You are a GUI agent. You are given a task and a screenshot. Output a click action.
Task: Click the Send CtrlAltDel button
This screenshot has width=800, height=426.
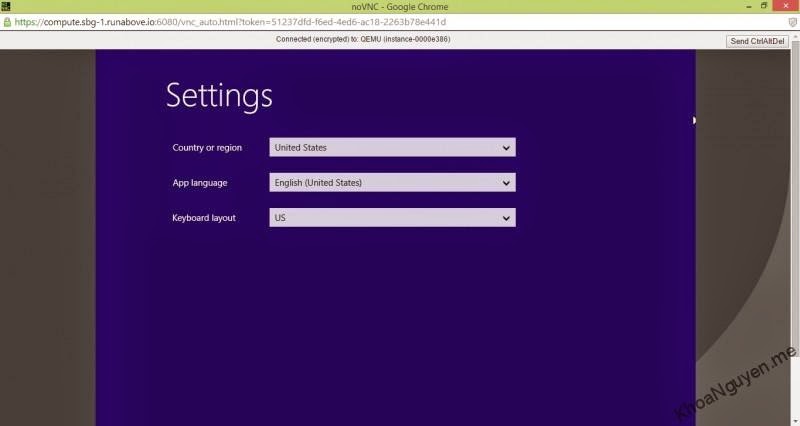pyautogui.click(x=757, y=41)
